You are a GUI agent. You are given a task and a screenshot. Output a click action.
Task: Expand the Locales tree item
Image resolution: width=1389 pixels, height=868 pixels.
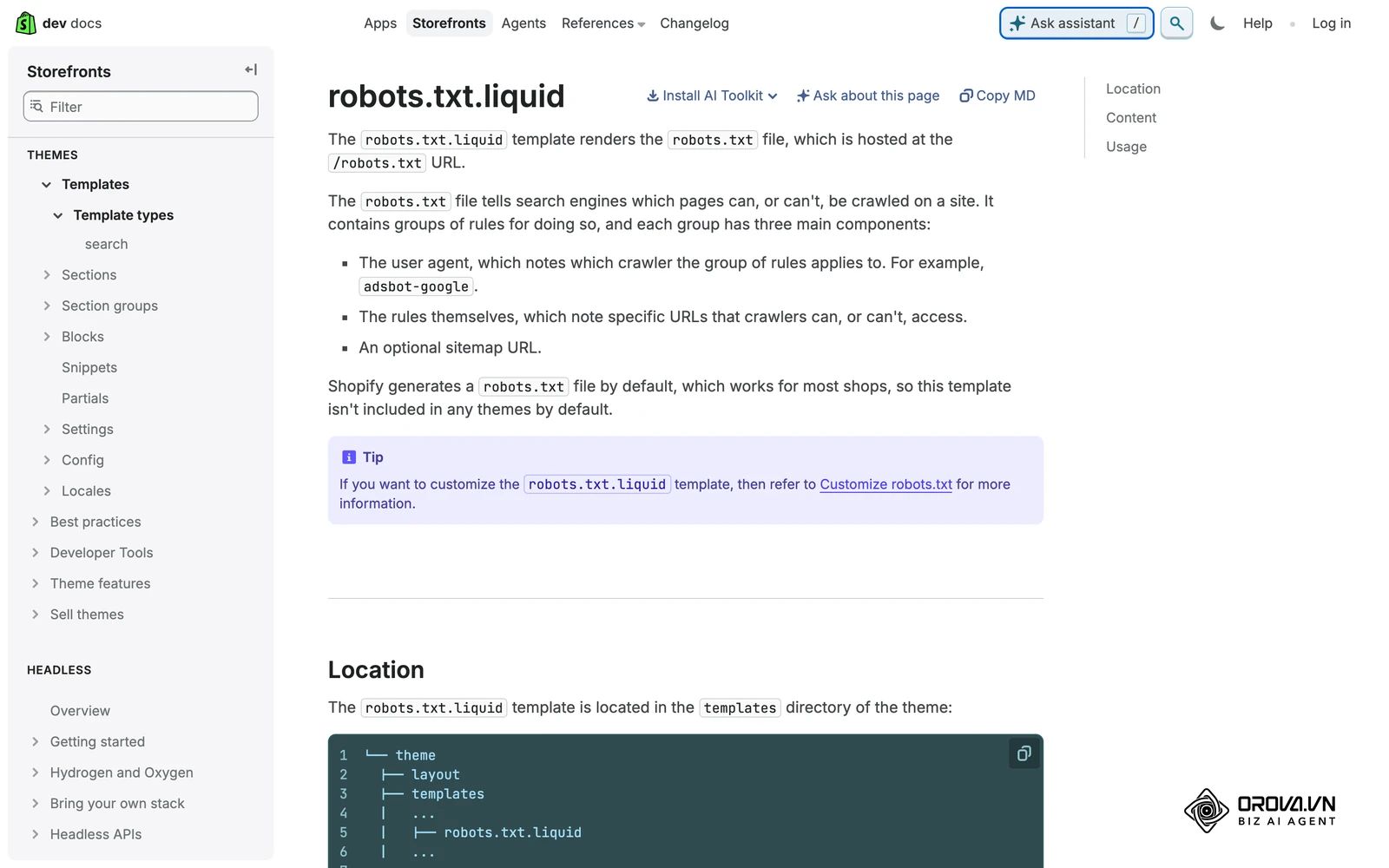[47, 491]
